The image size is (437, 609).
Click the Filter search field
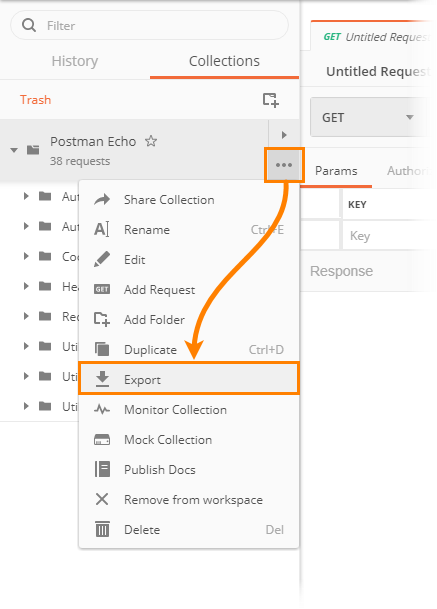click(150, 25)
